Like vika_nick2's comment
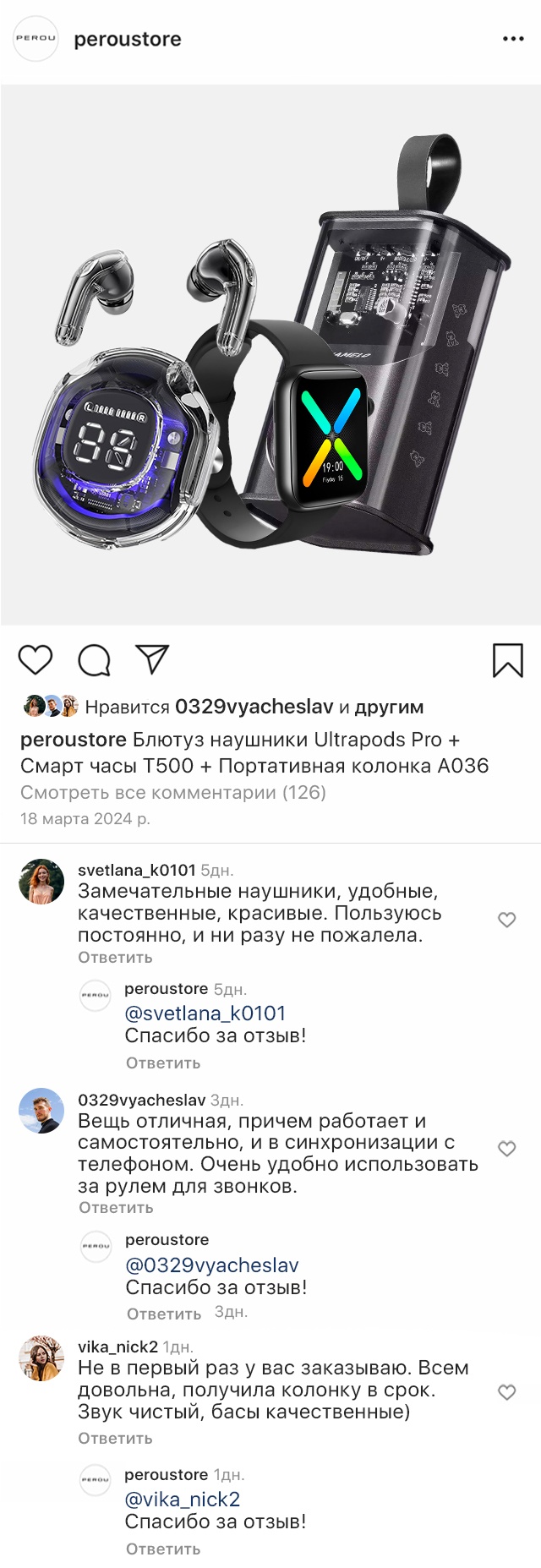Viewport: 541px width, 1568px height. 507,1392
